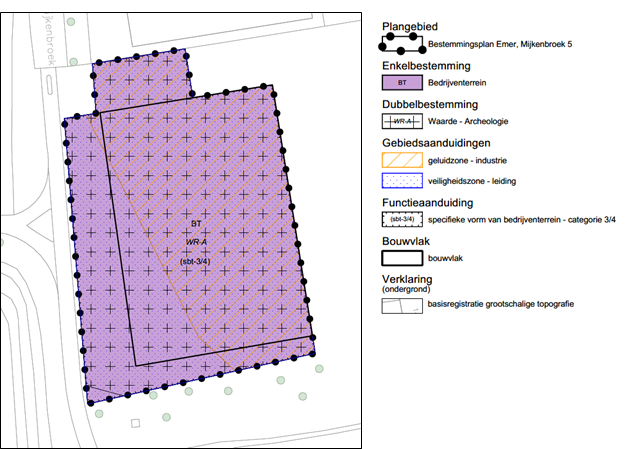643x449 pixels.
Task: Click the WR-A Waarde Archeologie legend symbol
Action: pos(402,121)
